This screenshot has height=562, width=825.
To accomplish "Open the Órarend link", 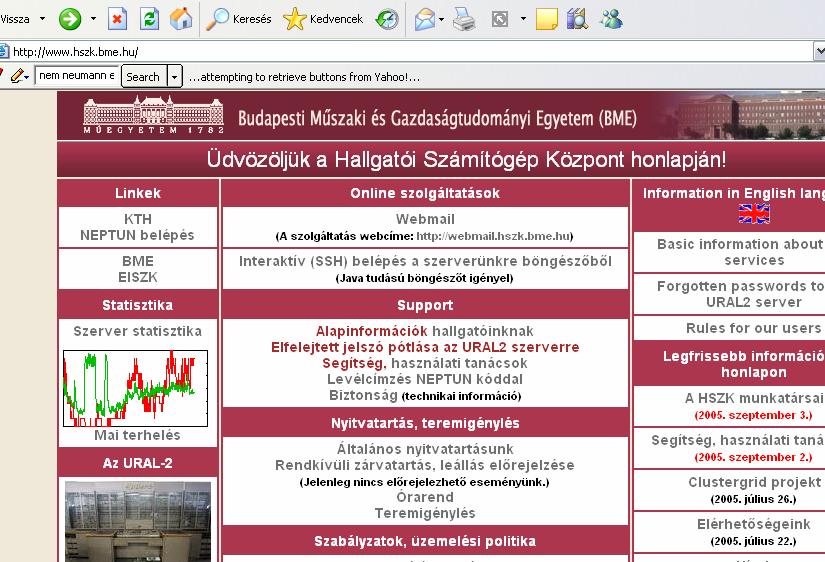I will [425, 497].
